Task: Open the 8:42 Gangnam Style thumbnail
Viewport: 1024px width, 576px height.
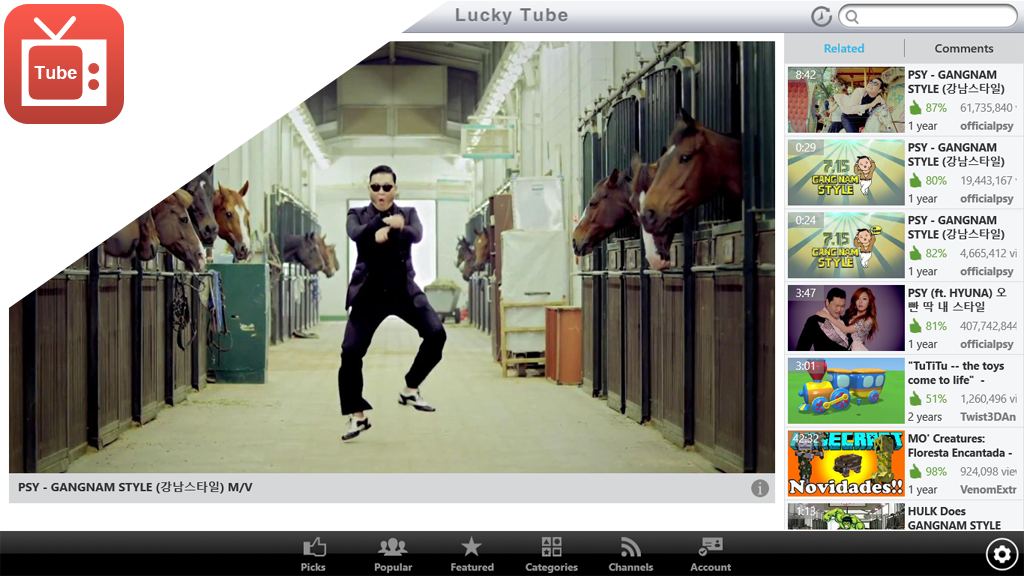Action: pyautogui.click(x=846, y=100)
